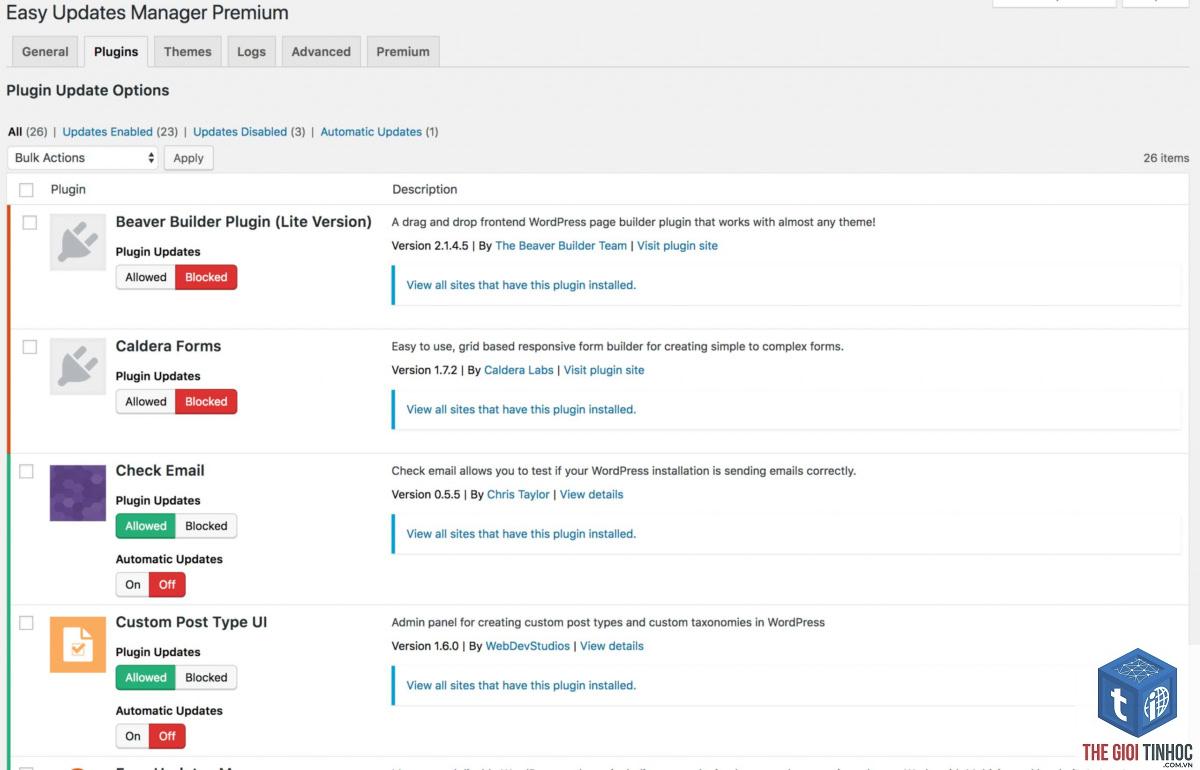
Task: Select the Custom Post Type UI checkbox
Action: pyautogui.click(x=26, y=623)
